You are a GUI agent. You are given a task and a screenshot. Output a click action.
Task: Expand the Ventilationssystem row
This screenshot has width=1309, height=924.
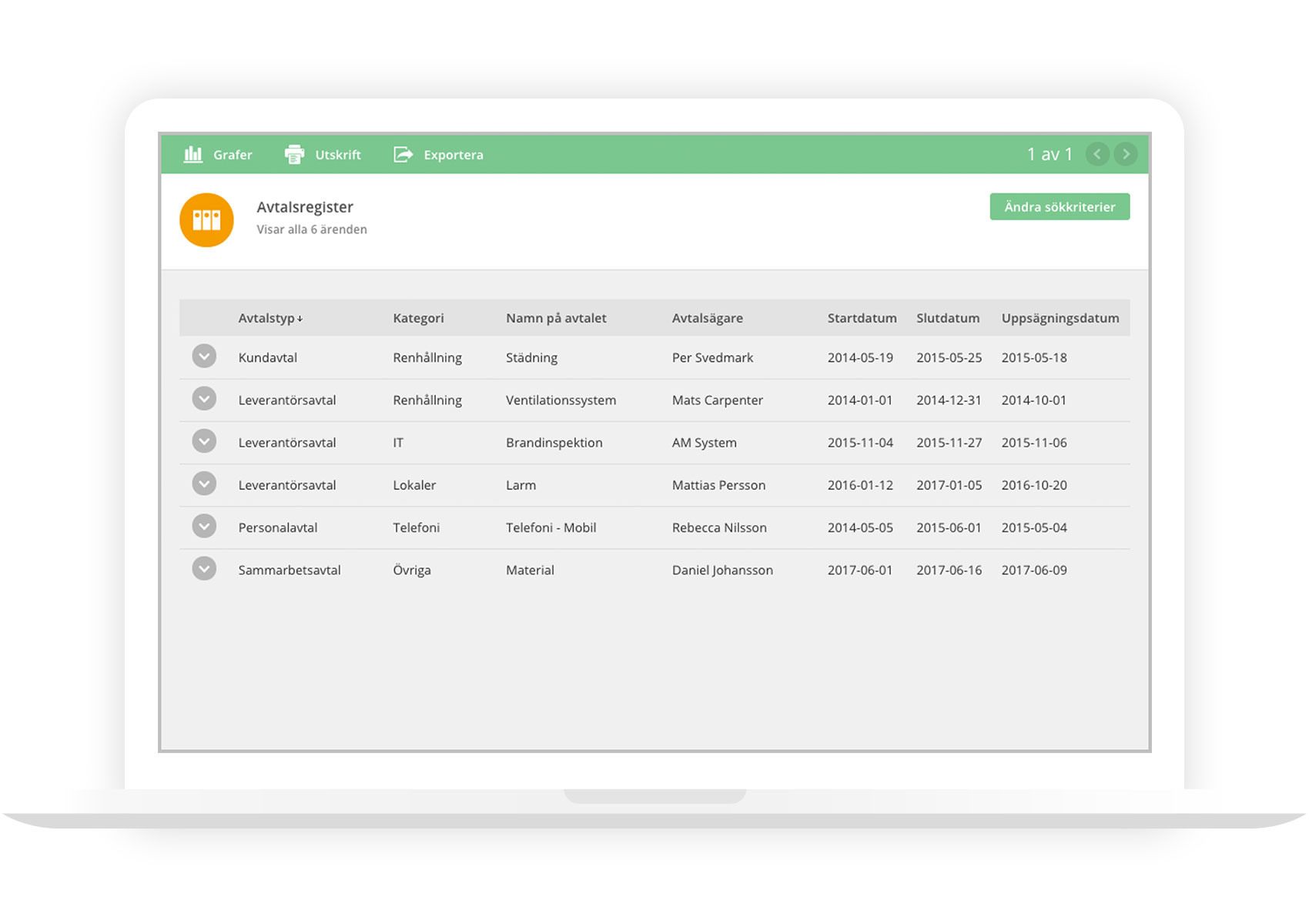pos(204,399)
